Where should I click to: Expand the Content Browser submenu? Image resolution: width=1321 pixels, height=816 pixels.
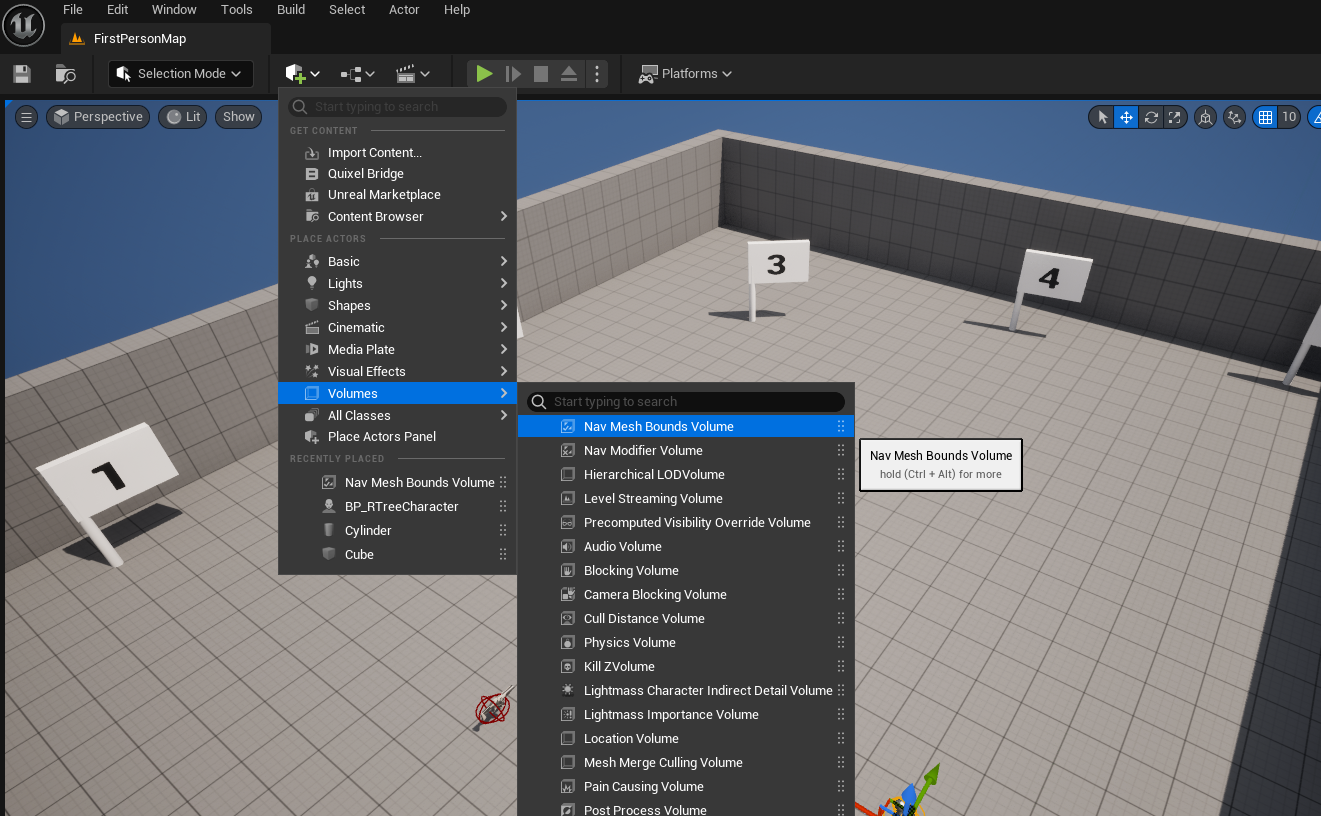(x=397, y=217)
